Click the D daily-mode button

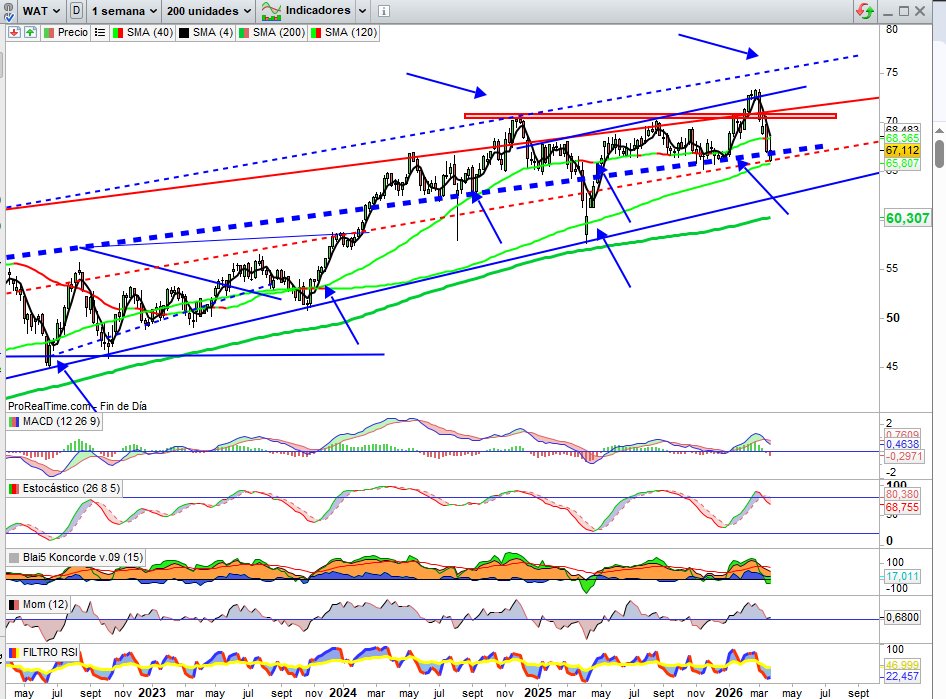[x=76, y=11]
